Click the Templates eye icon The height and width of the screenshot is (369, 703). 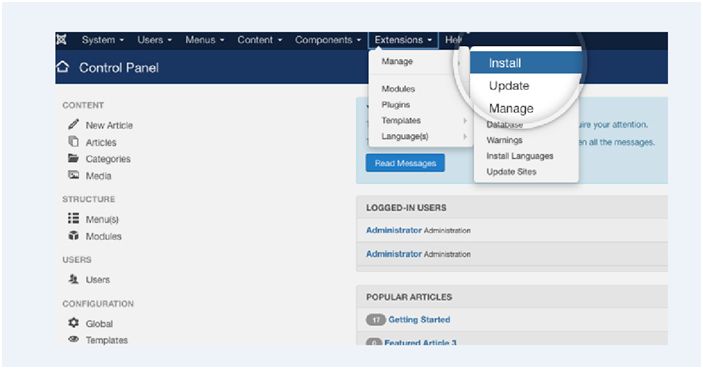click(x=74, y=339)
